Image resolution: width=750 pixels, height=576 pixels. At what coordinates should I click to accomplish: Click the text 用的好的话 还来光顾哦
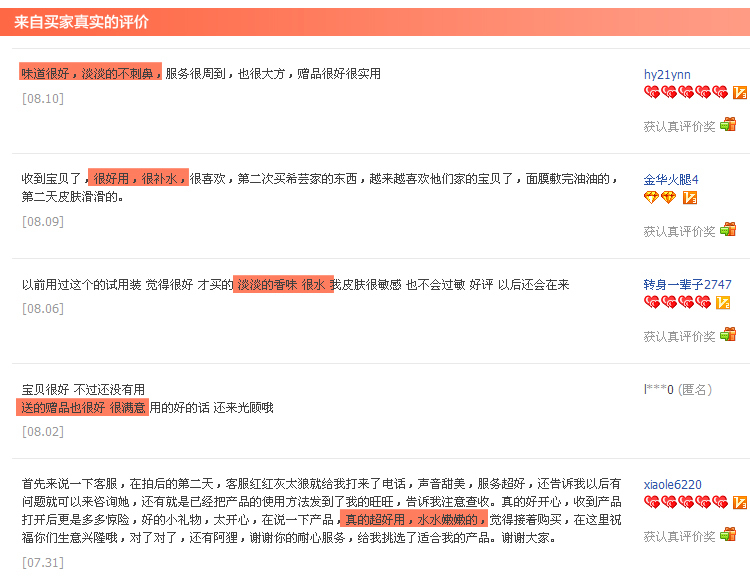tap(211, 408)
